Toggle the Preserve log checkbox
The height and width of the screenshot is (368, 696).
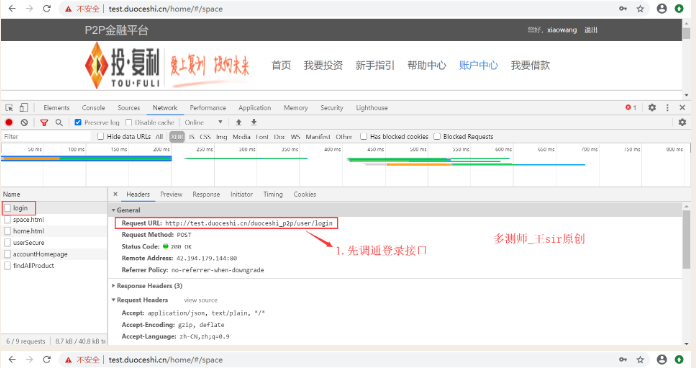pyautogui.click(x=78, y=122)
